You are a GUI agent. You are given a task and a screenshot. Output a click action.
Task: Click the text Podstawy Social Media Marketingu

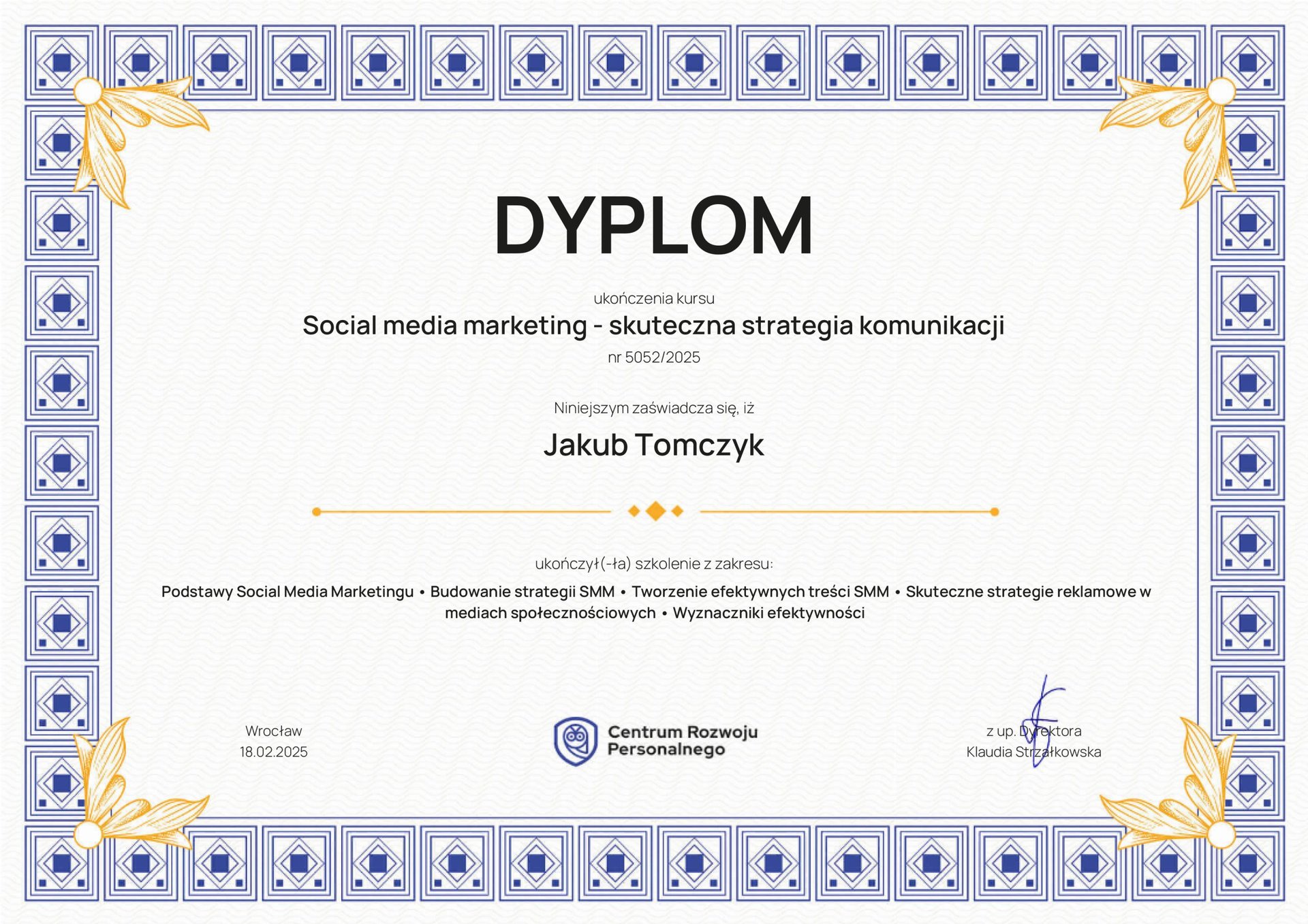tap(287, 592)
